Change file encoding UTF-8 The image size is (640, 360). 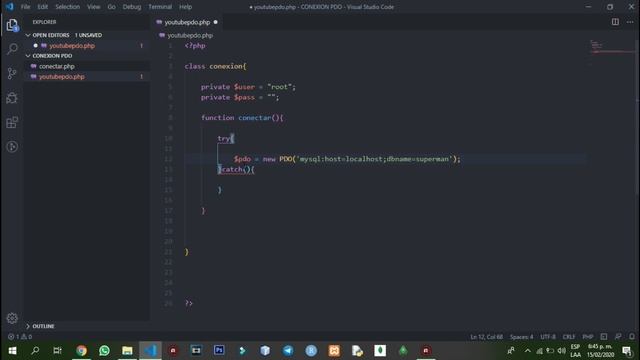click(x=548, y=337)
